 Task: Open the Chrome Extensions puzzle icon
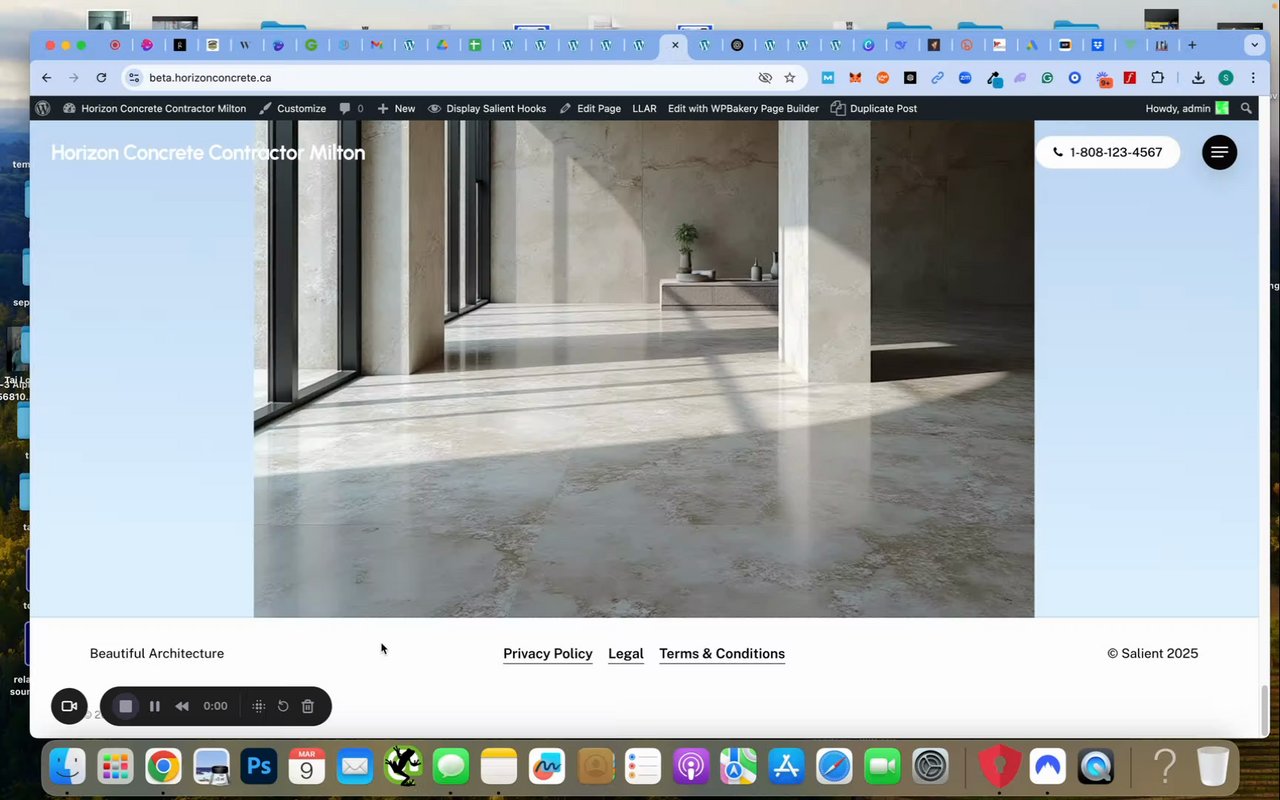[1158, 77]
